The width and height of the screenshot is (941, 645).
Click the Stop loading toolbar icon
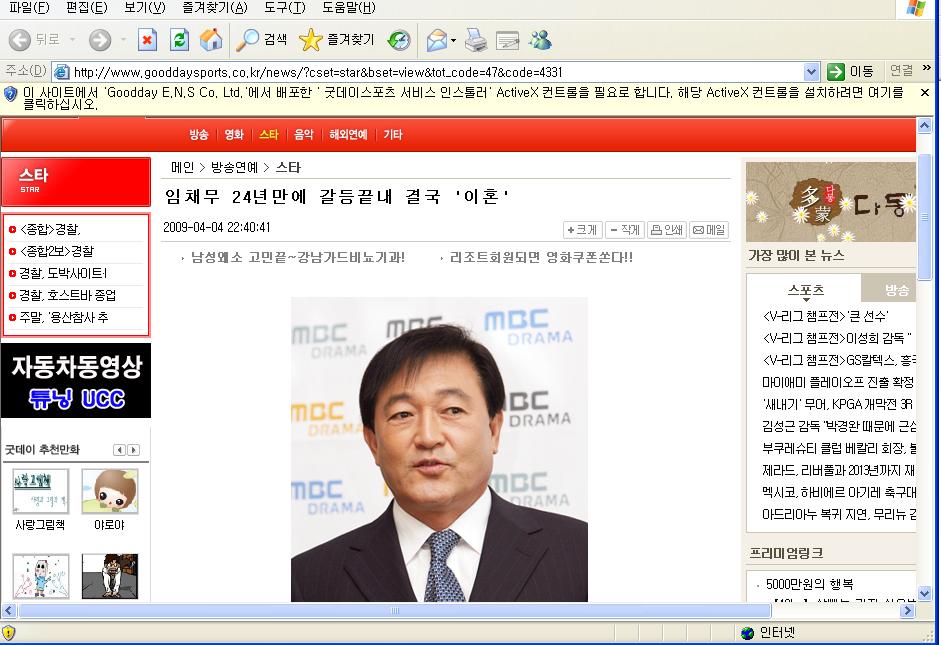(147, 40)
